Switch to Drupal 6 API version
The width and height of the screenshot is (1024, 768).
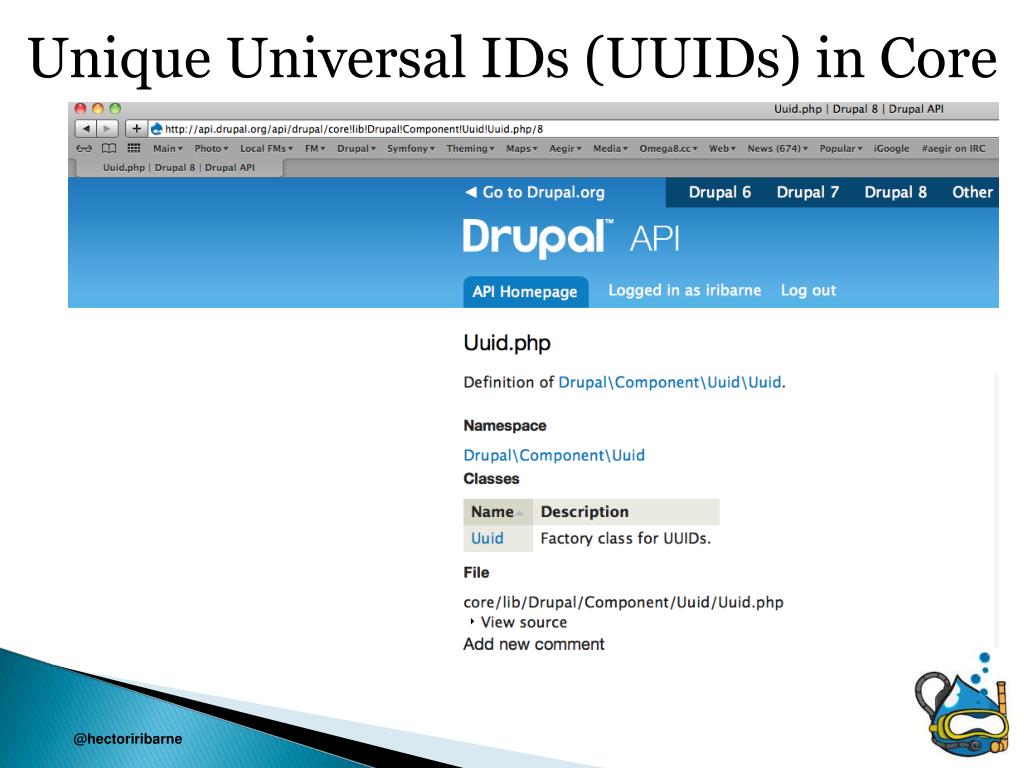[x=720, y=192]
